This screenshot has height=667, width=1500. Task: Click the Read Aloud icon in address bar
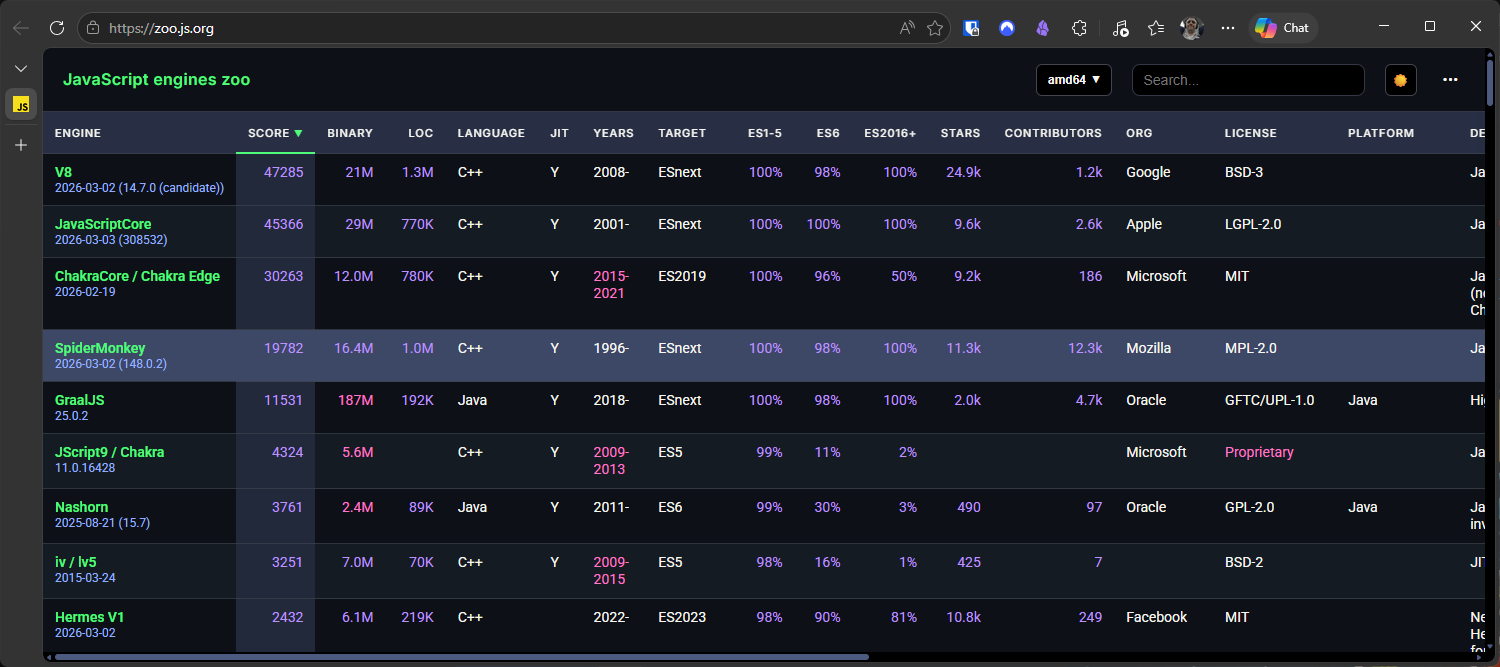(907, 28)
